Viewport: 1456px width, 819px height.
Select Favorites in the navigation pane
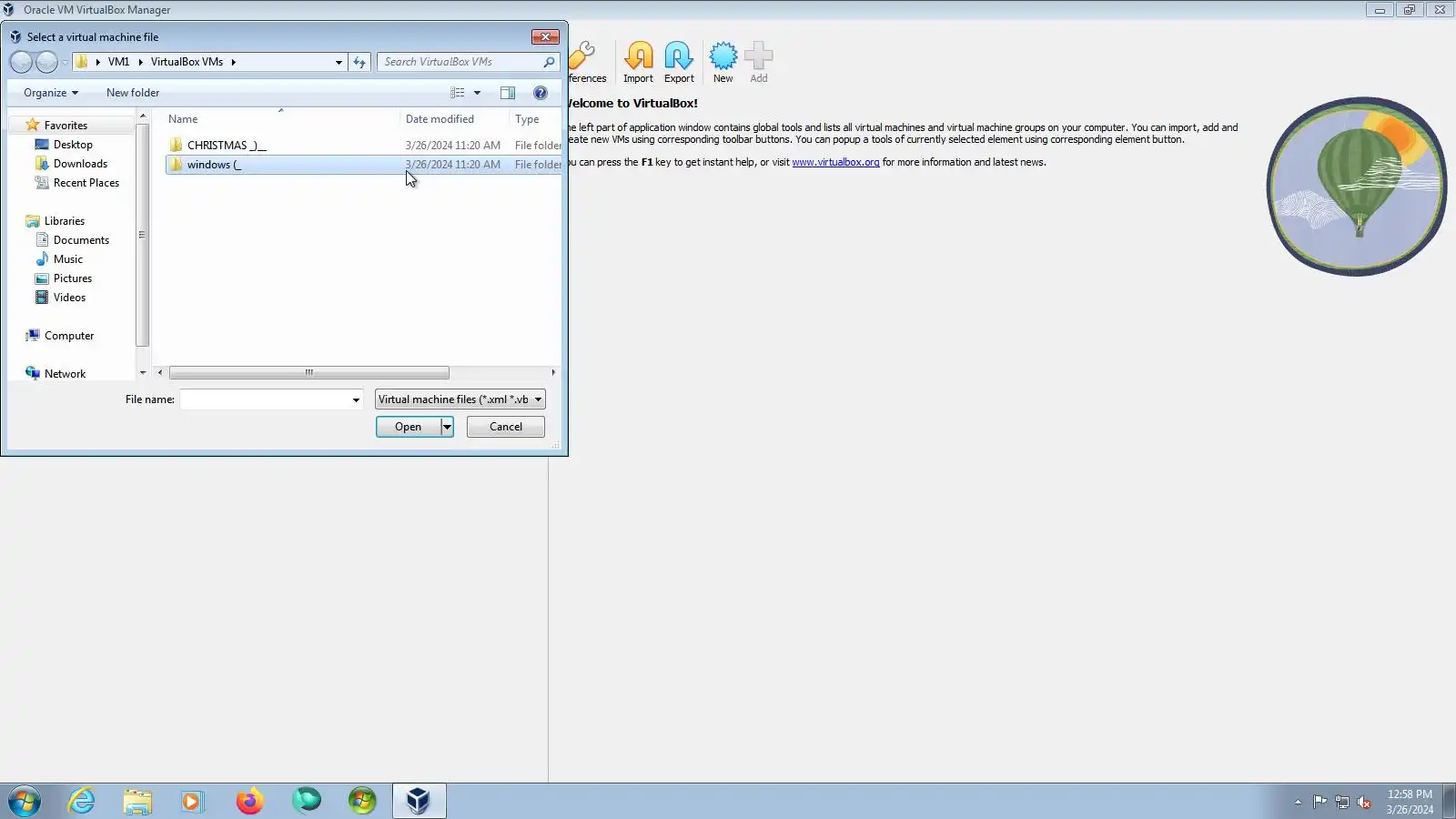click(66, 126)
